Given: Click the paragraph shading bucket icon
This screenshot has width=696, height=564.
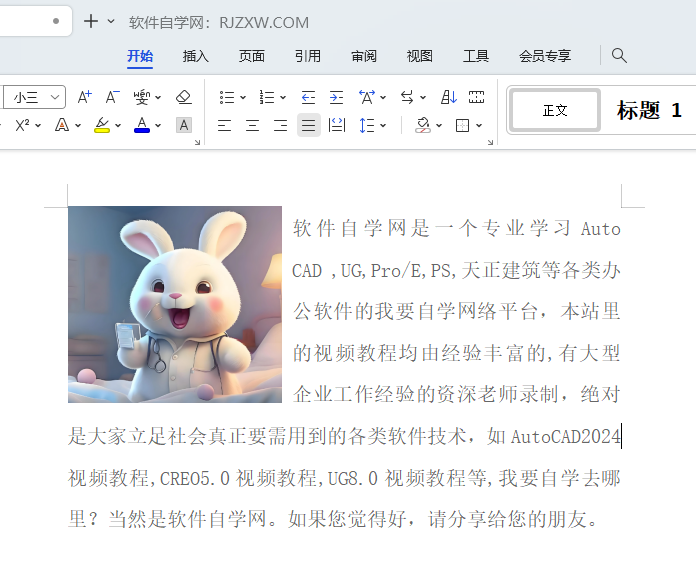Looking at the screenshot, I should pyautogui.click(x=423, y=125).
